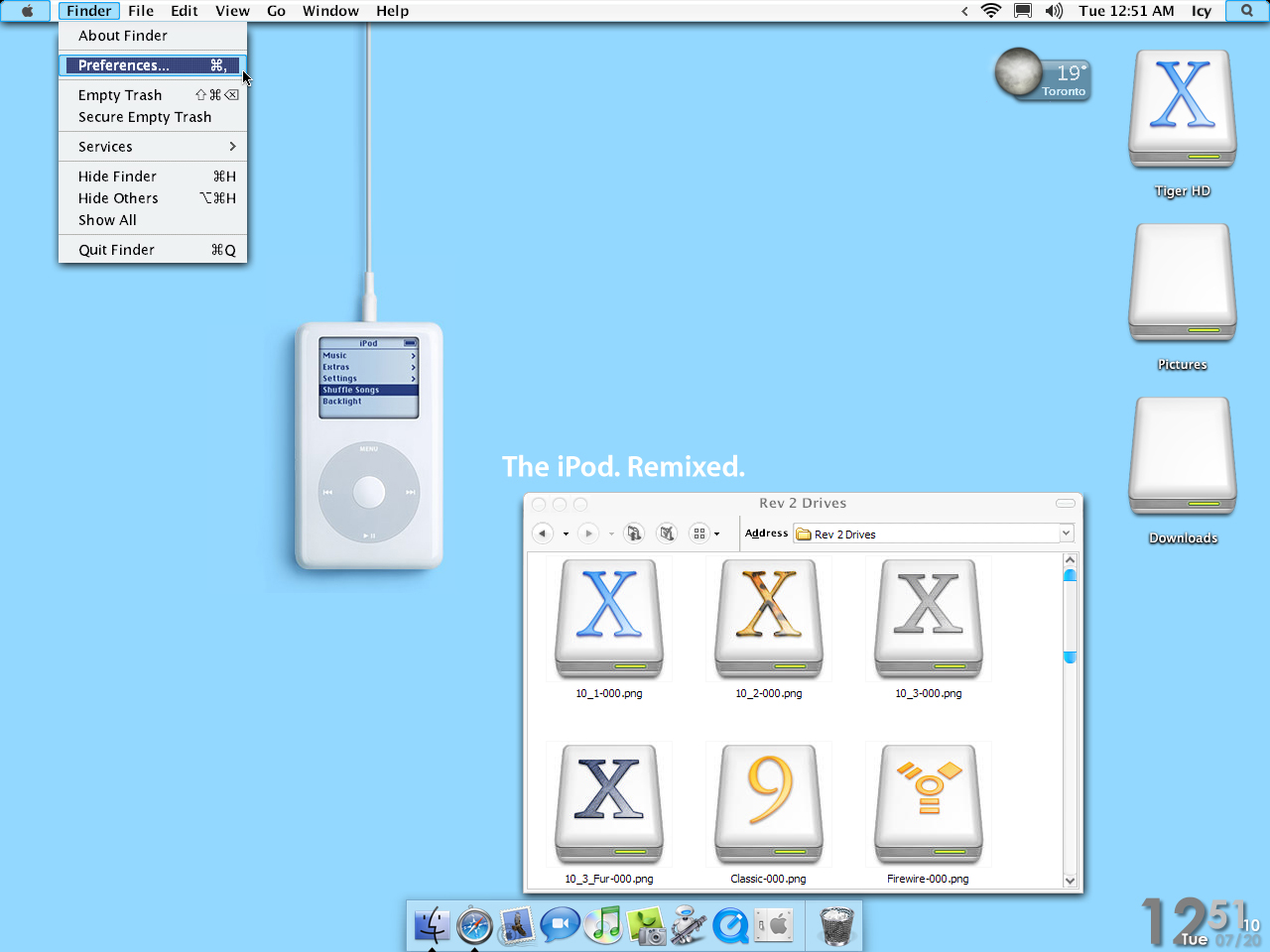Open Automator robot icon in Dock
This screenshot has width=1270, height=952.
coord(689,925)
